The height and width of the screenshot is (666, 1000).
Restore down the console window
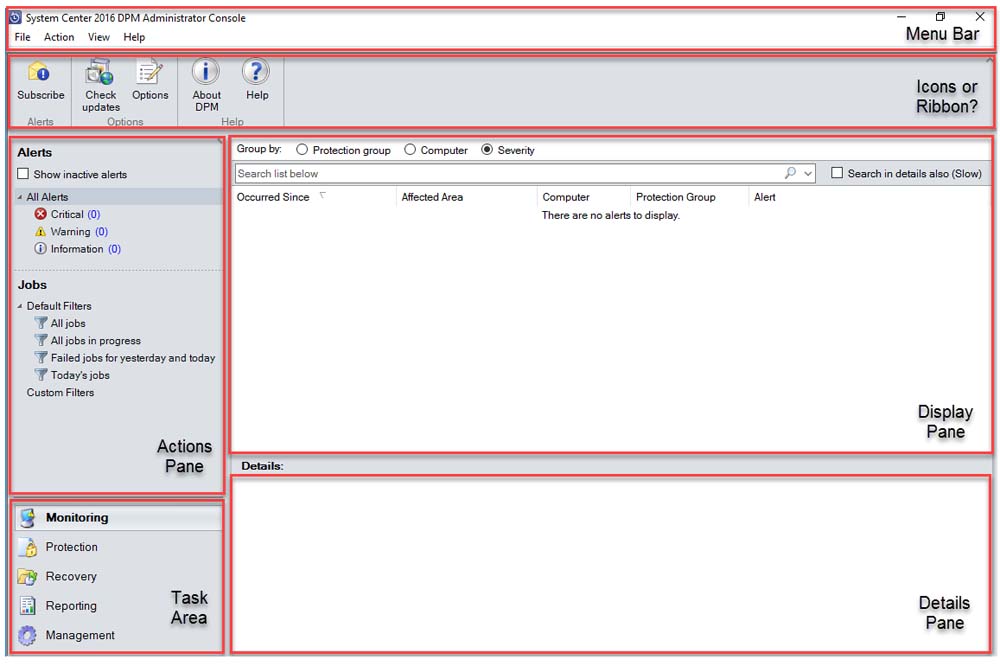[x=940, y=17]
